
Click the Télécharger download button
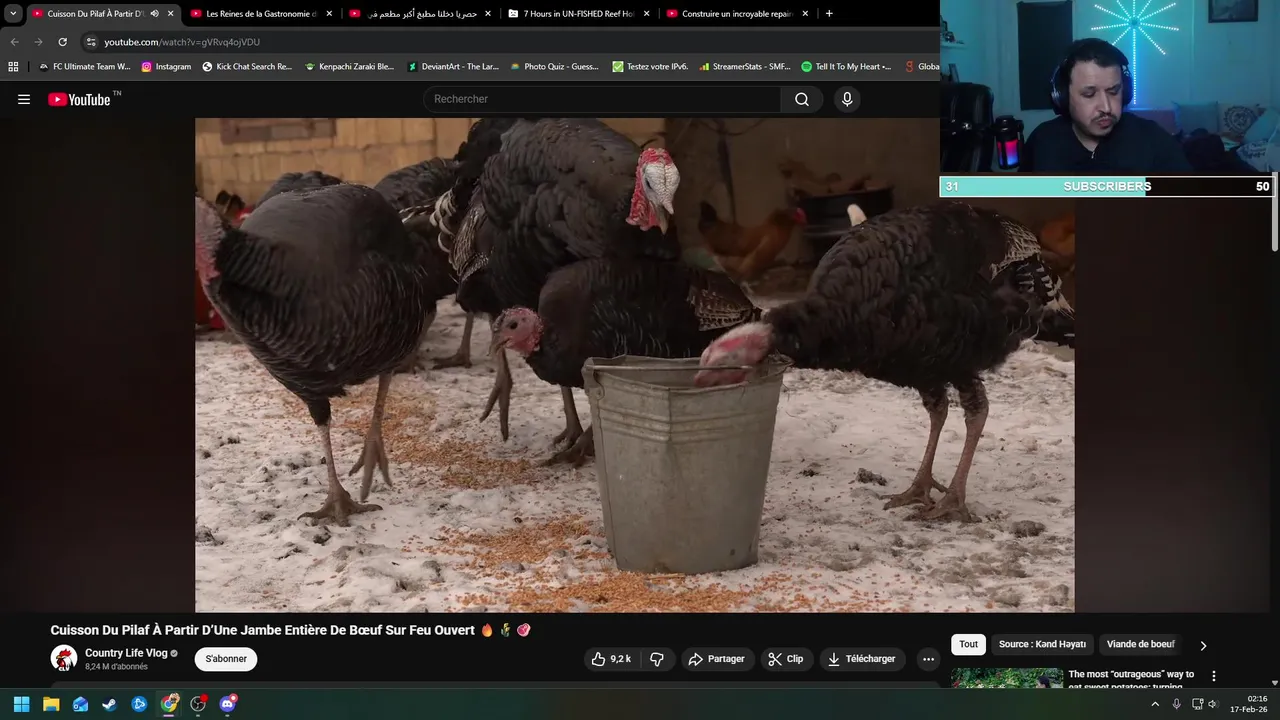coord(862,659)
